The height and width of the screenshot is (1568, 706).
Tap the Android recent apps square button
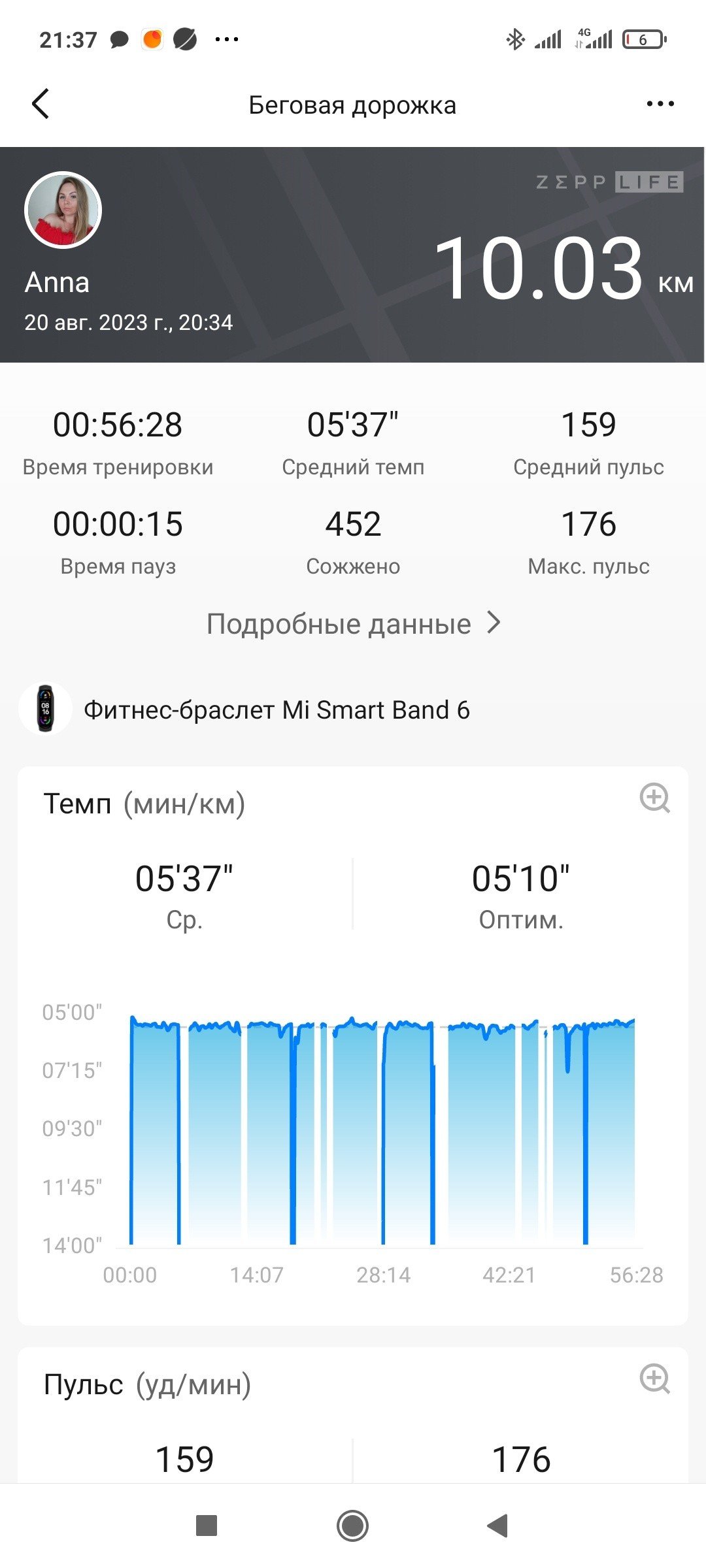pyautogui.click(x=207, y=1526)
